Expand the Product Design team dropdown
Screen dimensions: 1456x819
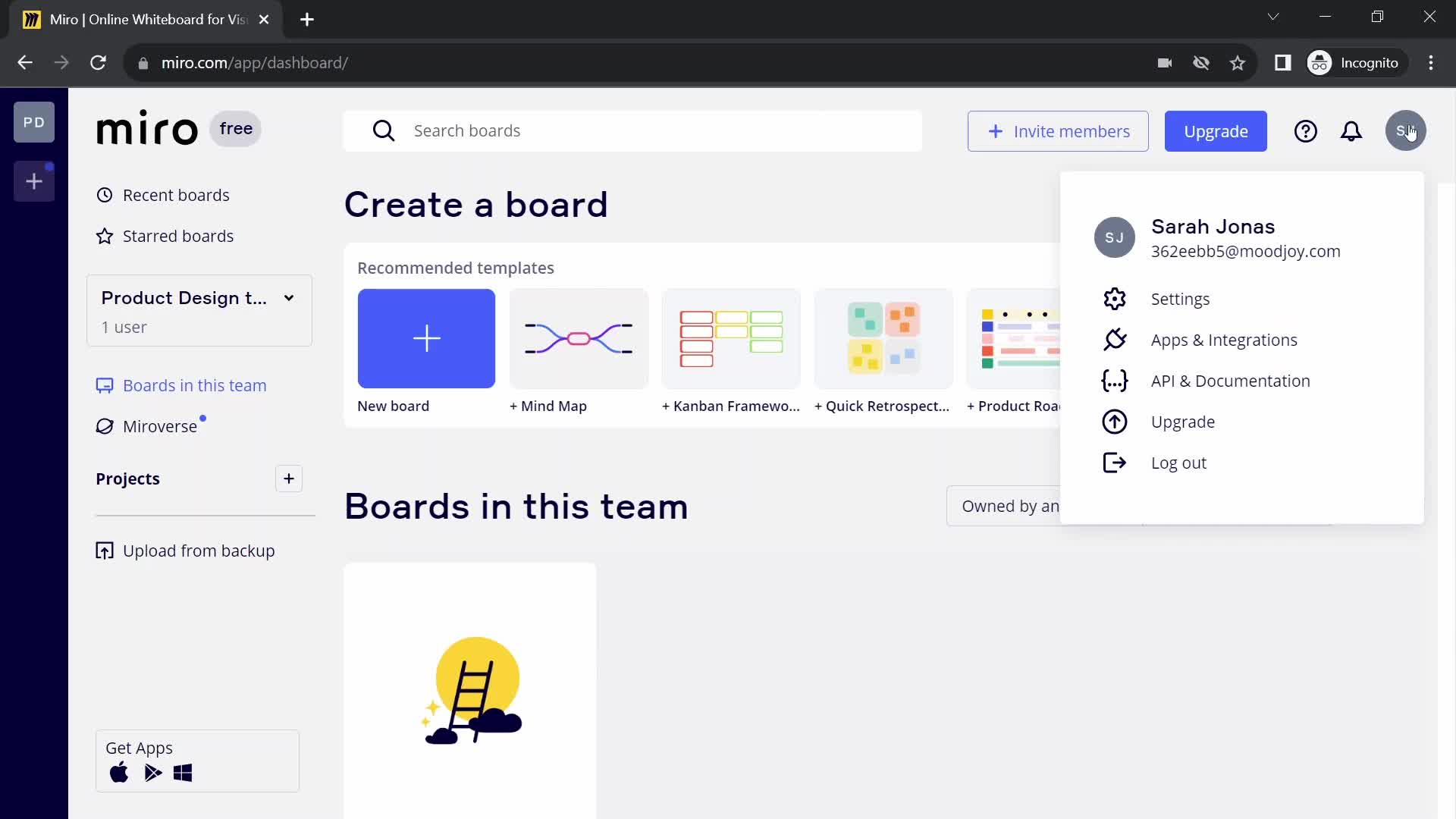(289, 298)
